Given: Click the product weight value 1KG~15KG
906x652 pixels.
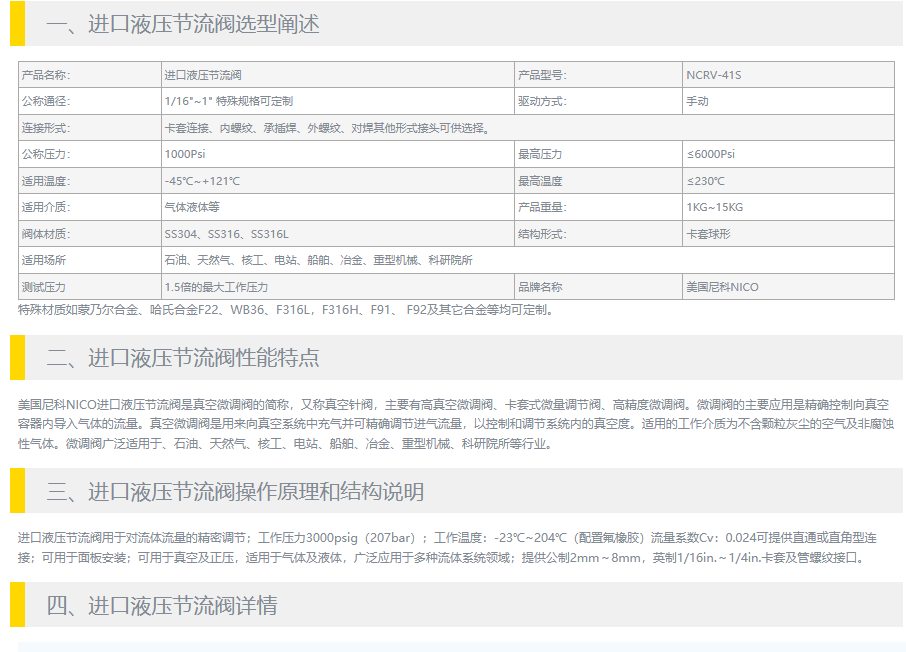Looking at the screenshot, I should (x=714, y=207).
